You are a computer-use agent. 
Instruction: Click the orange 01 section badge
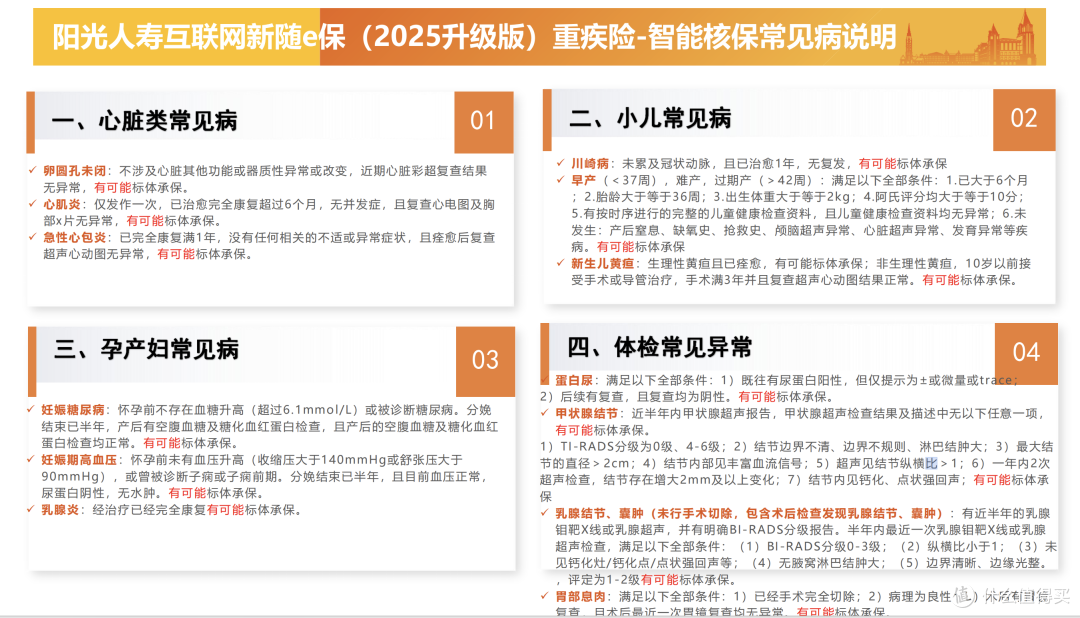[484, 122]
